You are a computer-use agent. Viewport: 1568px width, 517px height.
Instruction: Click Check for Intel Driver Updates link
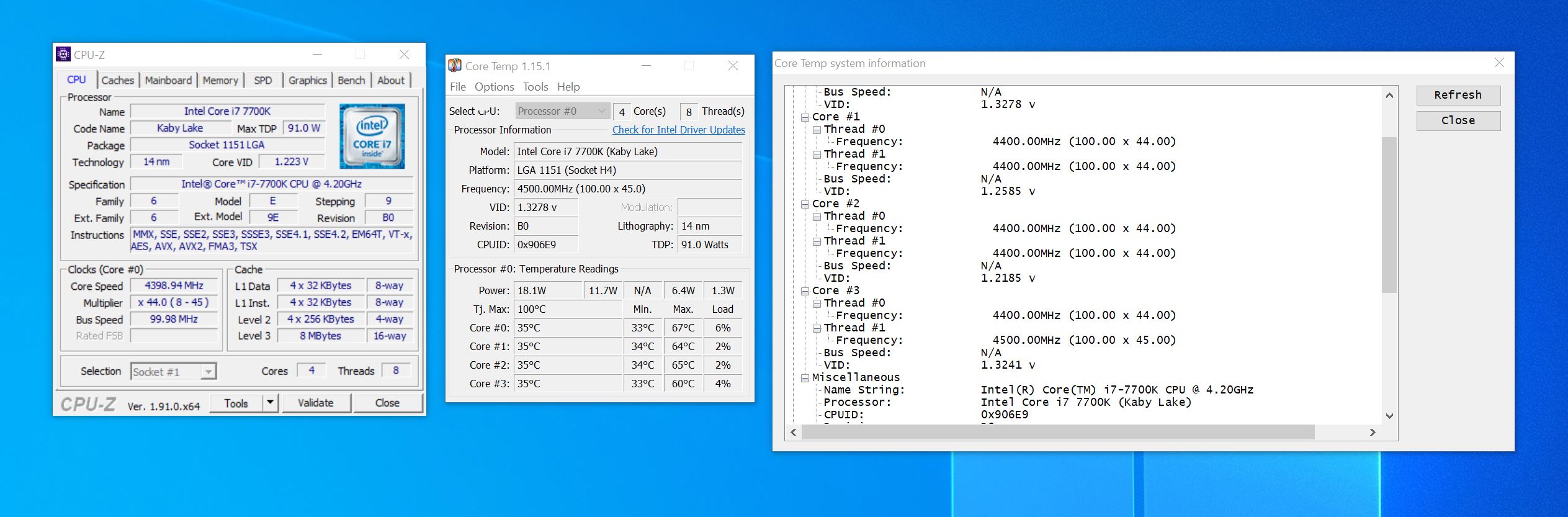coord(679,130)
